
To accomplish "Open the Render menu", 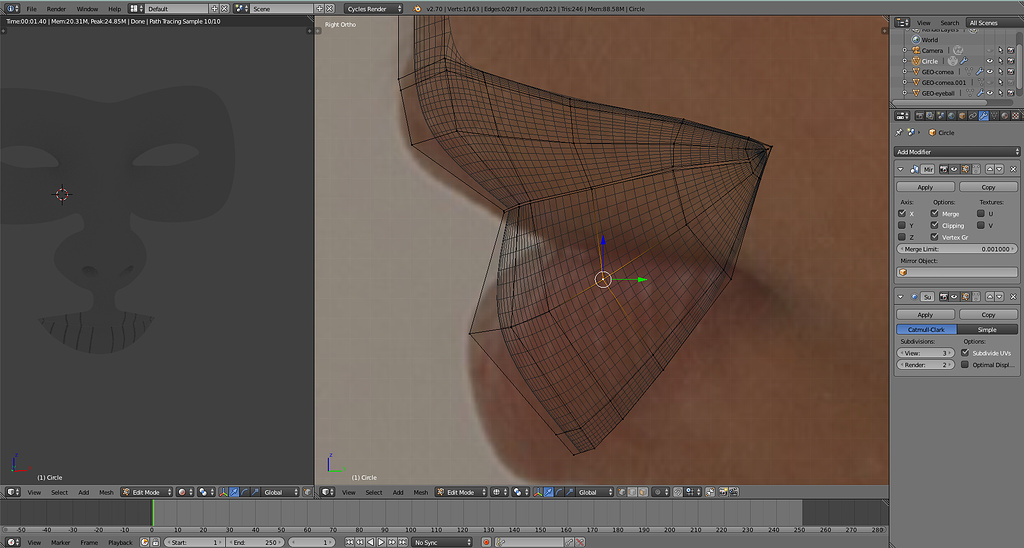I will pyautogui.click(x=56, y=8).
